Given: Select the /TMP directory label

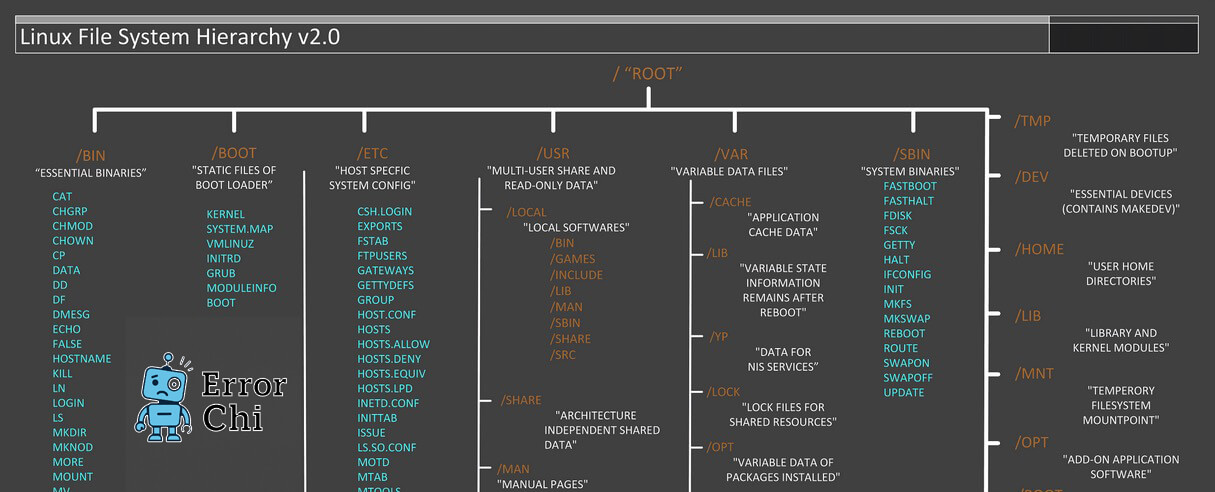Looking at the screenshot, I should [x=1033, y=121].
